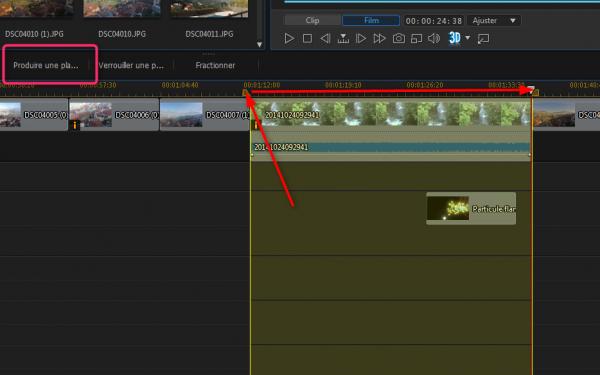Open the volume speaker control
The image size is (600, 375).
click(x=434, y=38)
